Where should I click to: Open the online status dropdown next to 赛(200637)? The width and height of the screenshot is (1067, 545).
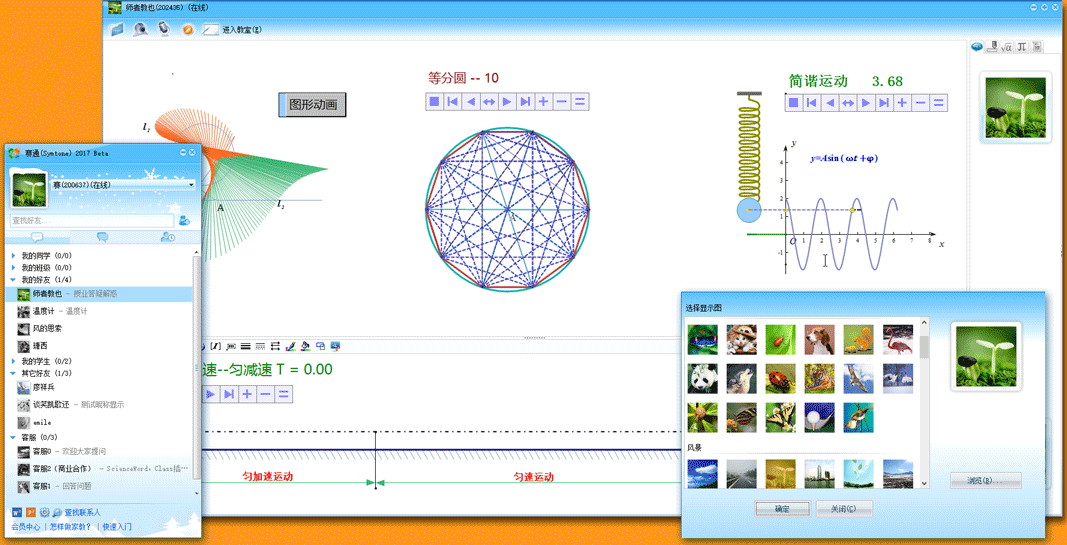[191, 185]
